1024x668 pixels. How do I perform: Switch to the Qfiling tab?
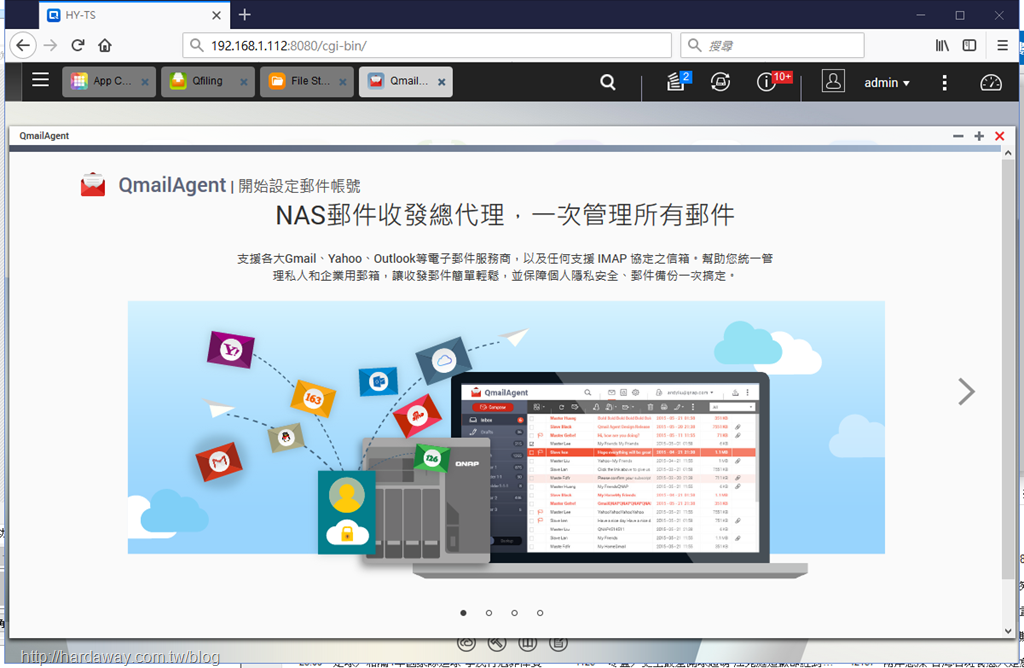[x=208, y=82]
